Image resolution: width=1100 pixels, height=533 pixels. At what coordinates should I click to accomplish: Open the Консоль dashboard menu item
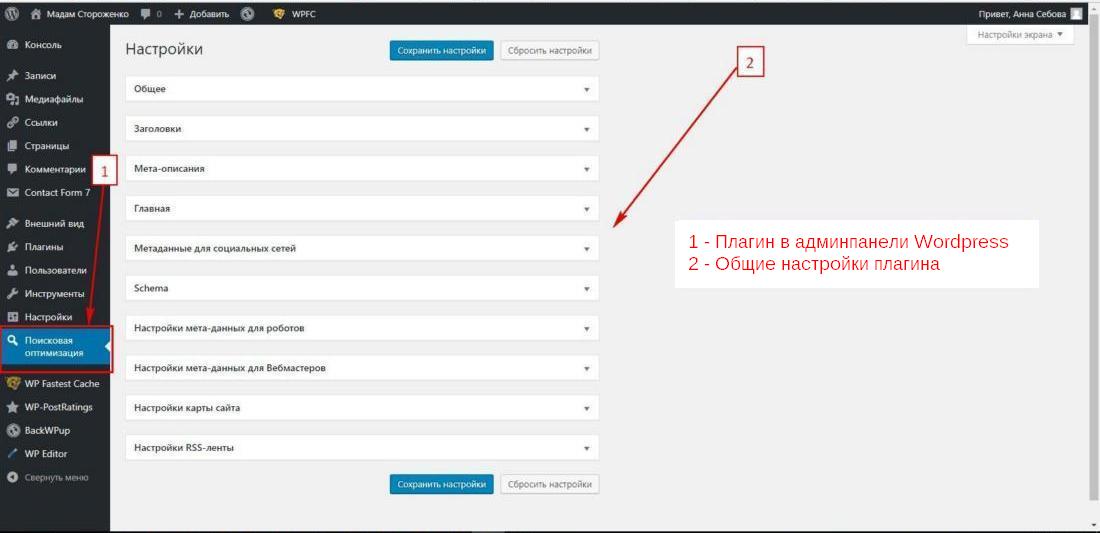point(42,45)
